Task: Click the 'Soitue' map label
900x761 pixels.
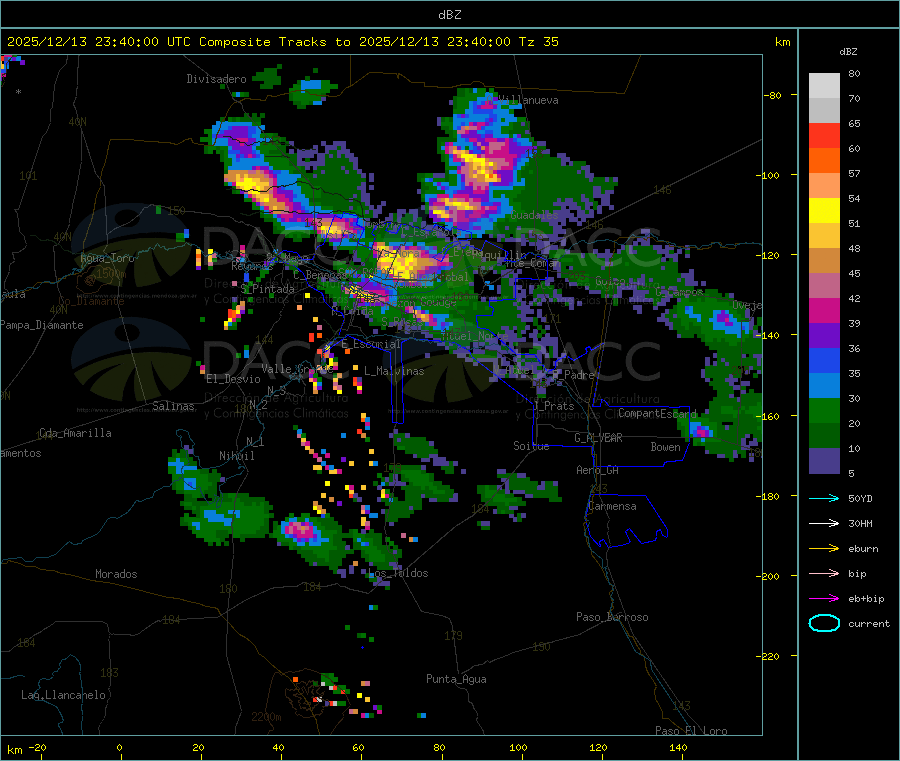Action: 531,446
